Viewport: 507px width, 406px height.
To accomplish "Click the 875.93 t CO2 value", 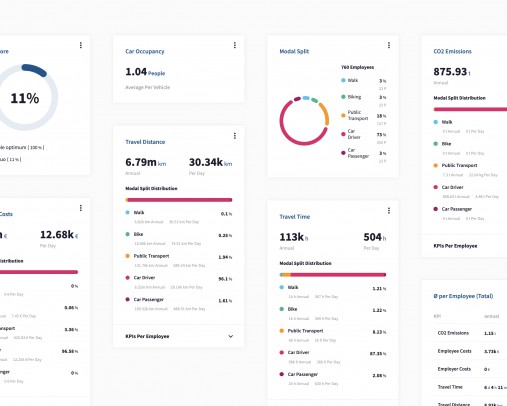I will (452, 72).
